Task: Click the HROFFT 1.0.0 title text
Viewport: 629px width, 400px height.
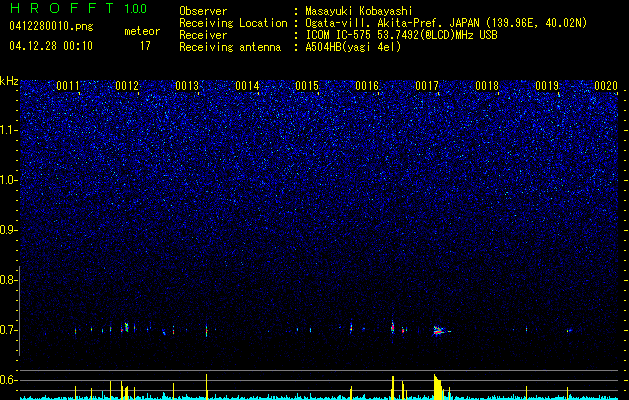Action: [x=79, y=8]
